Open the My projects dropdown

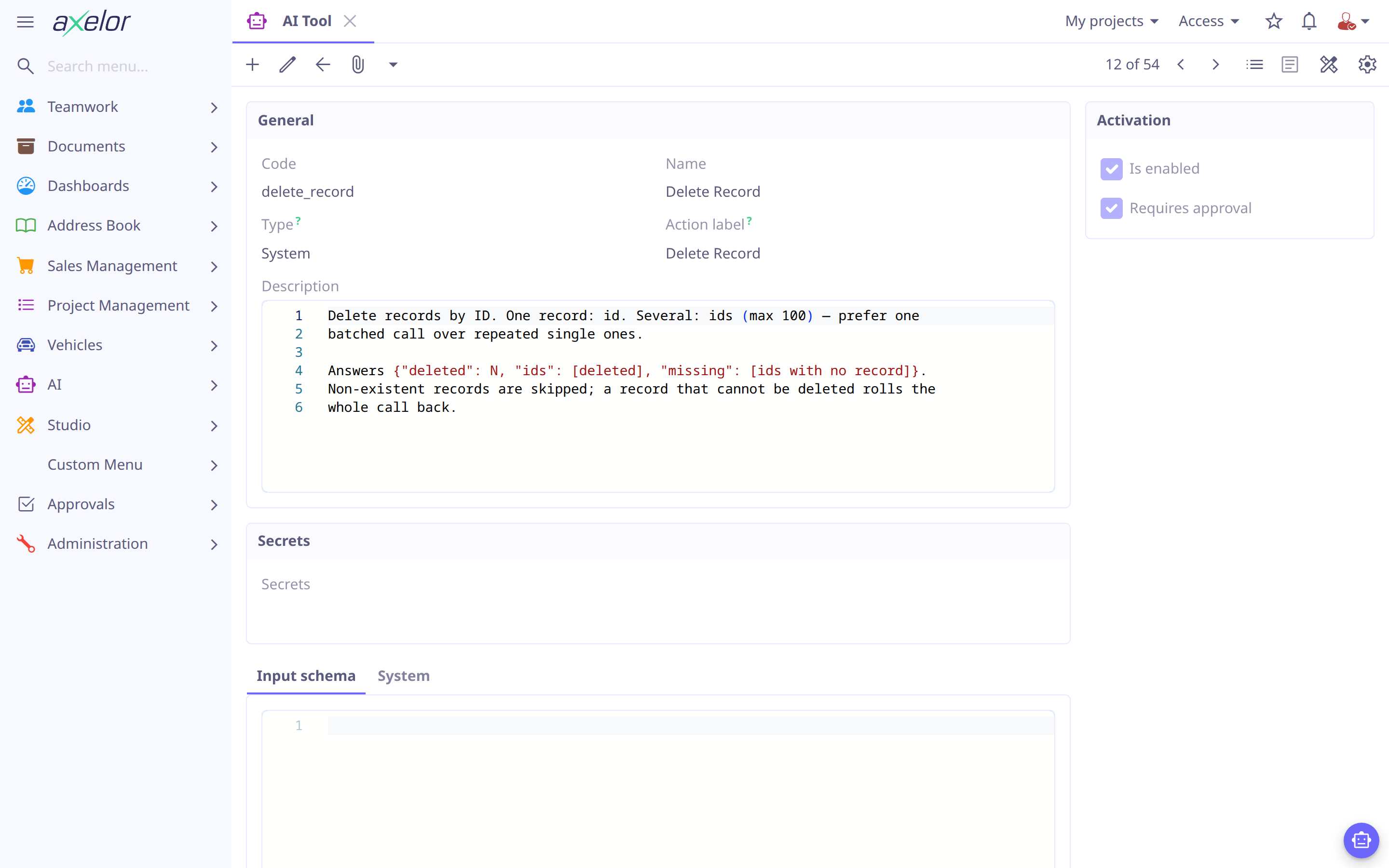tap(1112, 21)
